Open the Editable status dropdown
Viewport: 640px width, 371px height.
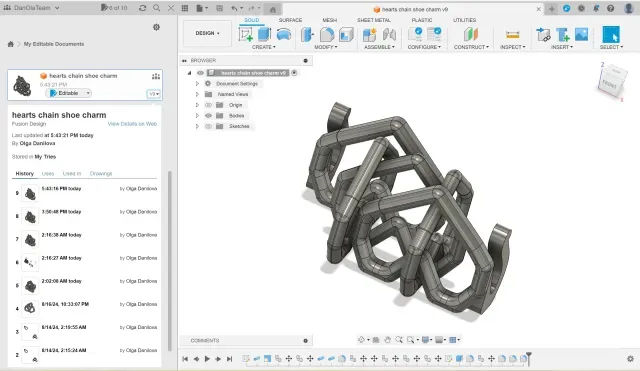tap(69, 93)
